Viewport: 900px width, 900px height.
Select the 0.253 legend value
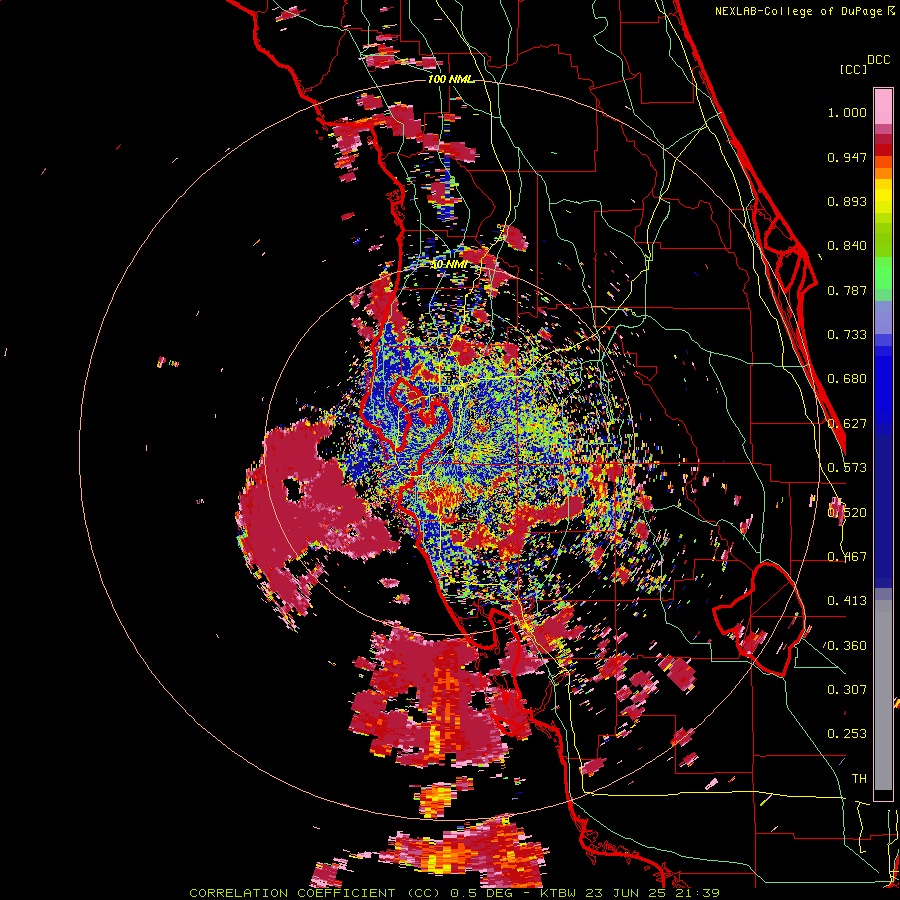point(847,734)
